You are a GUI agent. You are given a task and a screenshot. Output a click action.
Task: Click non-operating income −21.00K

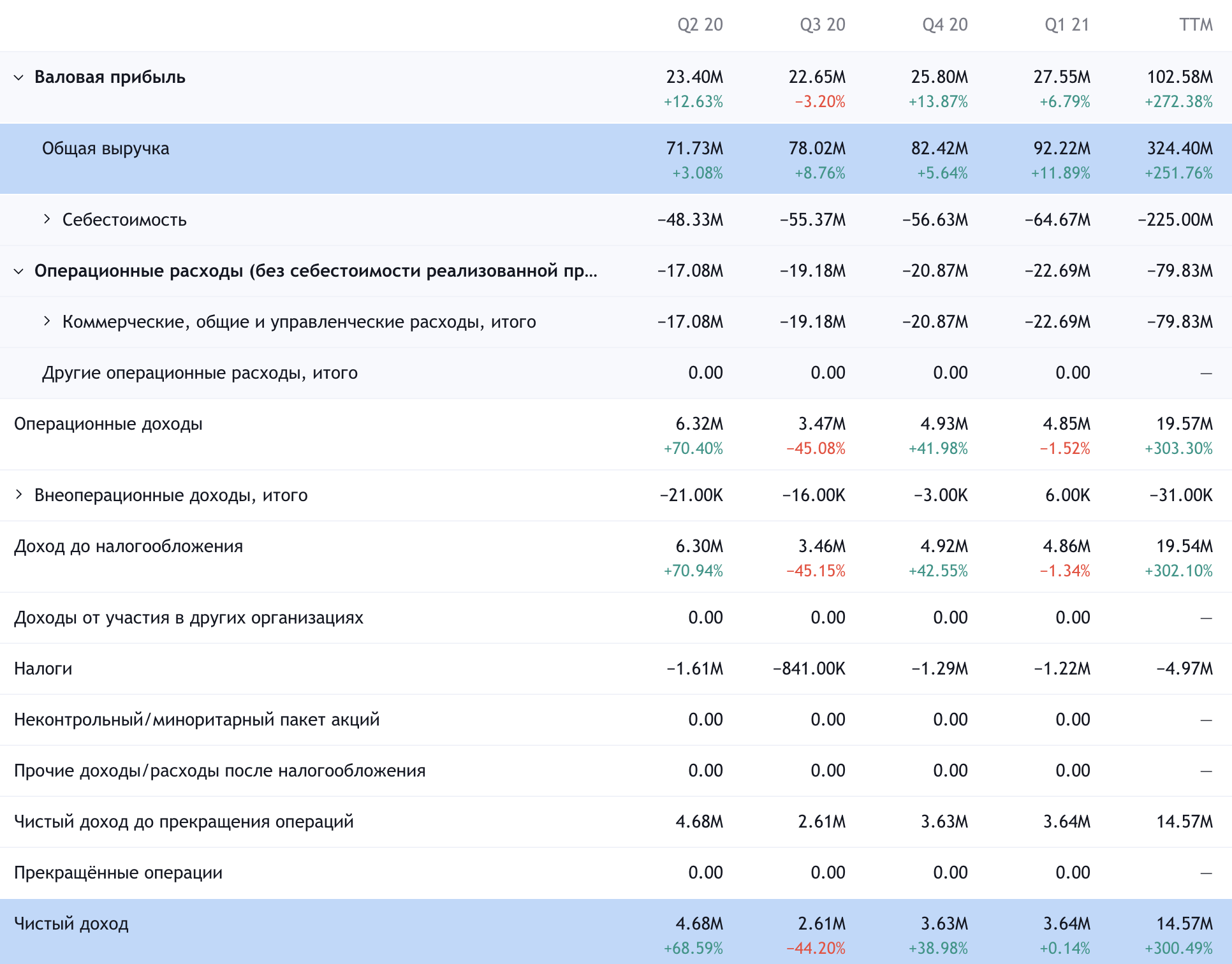pos(691,495)
